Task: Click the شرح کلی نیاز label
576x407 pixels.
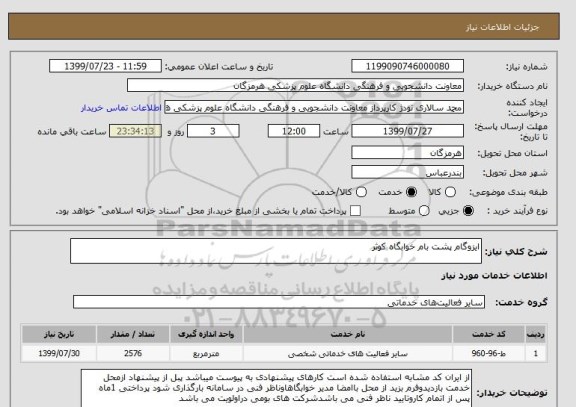Action: [516, 252]
